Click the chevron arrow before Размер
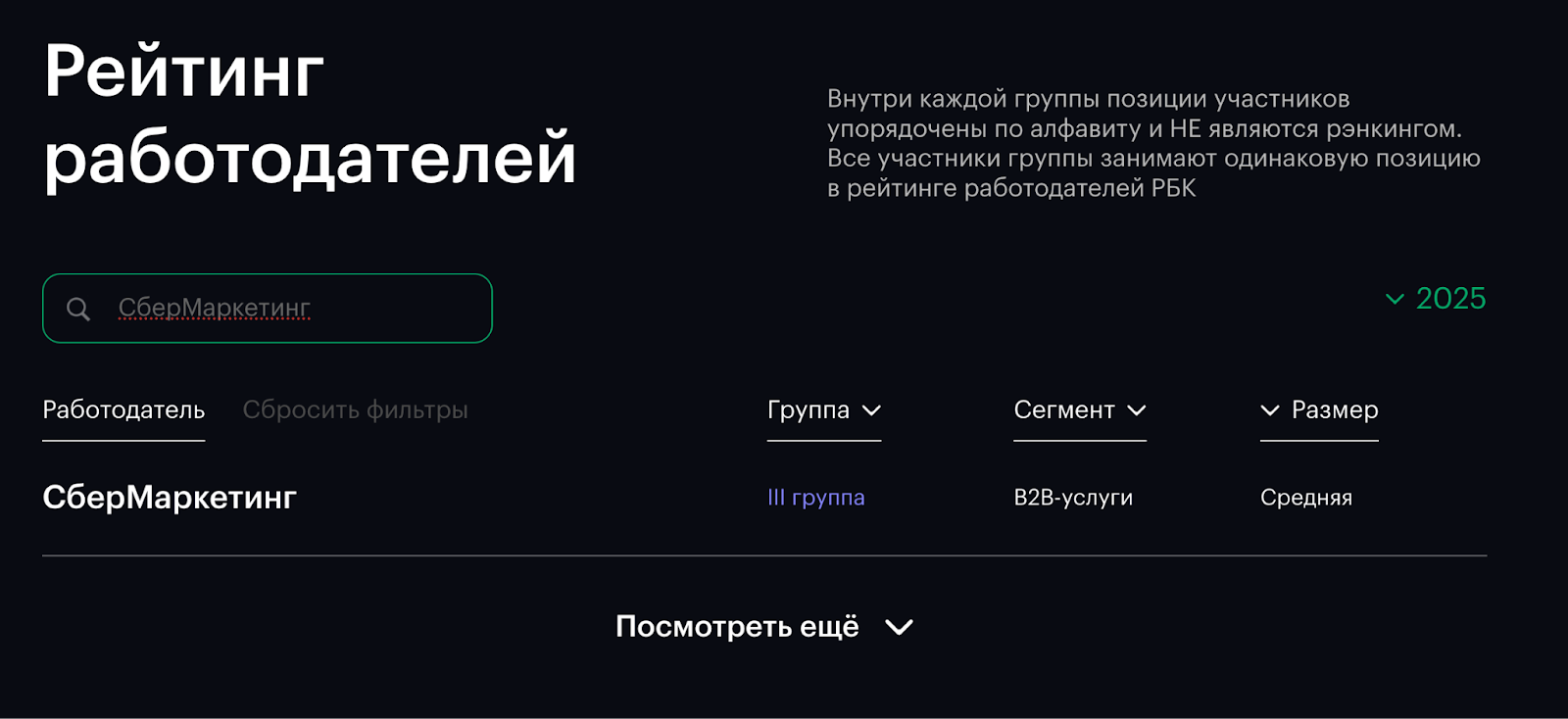The image size is (1568, 719). point(1270,410)
